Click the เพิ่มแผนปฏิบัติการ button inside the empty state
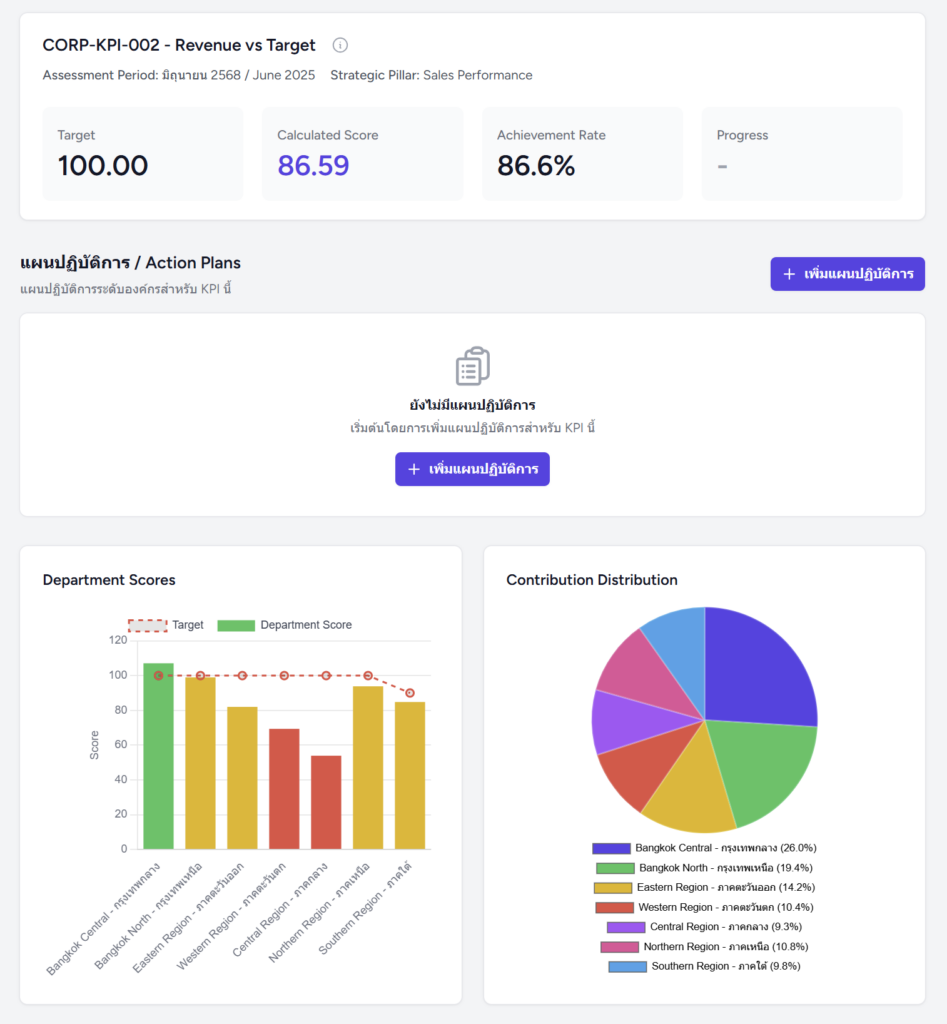Screen dimensions: 947x1024 point(471,469)
